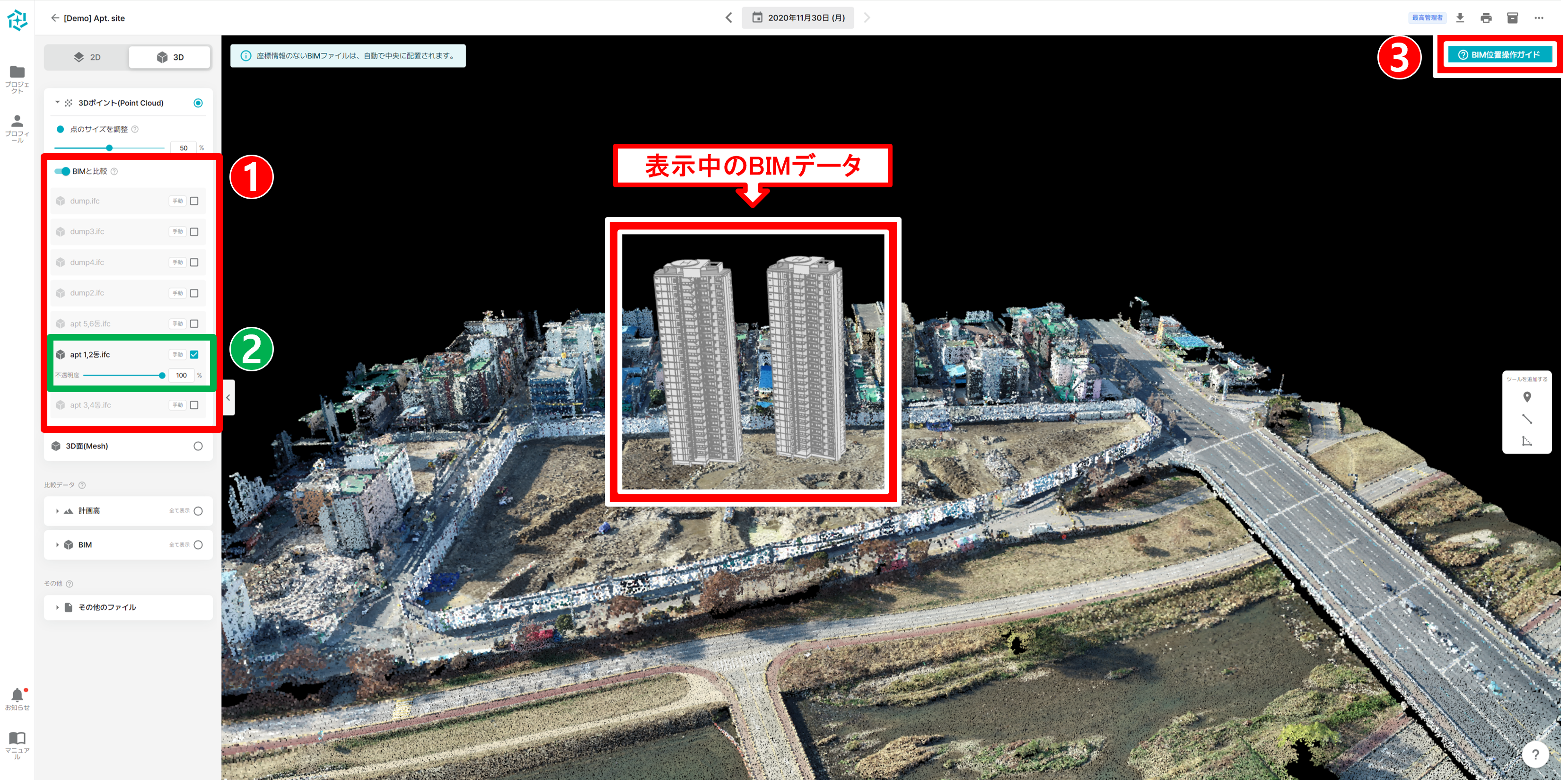Open the three-dots more options menu

[x=1539, y=18]
